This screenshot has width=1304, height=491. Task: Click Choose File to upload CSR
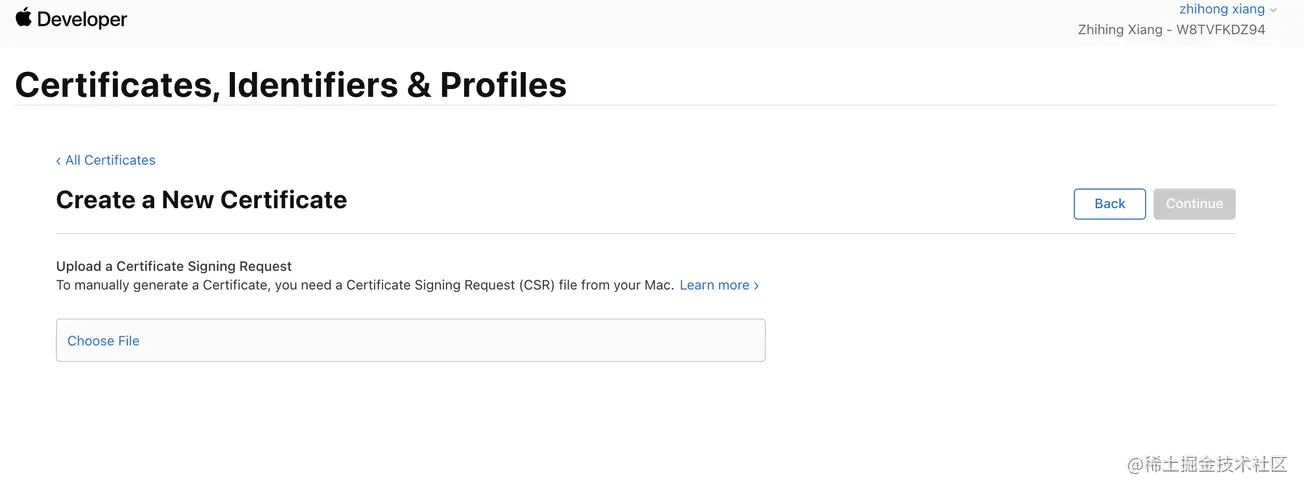pos(103,341)
